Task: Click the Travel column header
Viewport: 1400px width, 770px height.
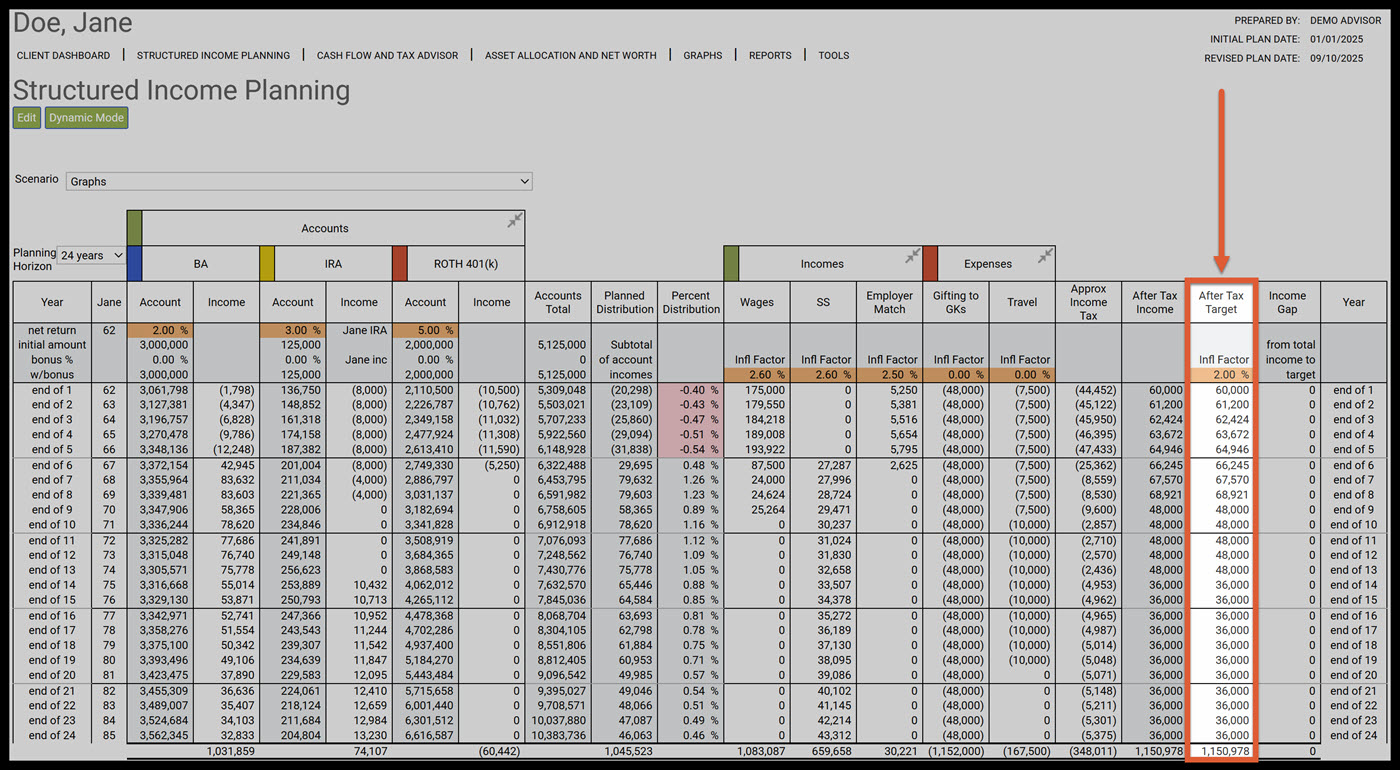Action: pyautogui.click(x=1022, y=302)
